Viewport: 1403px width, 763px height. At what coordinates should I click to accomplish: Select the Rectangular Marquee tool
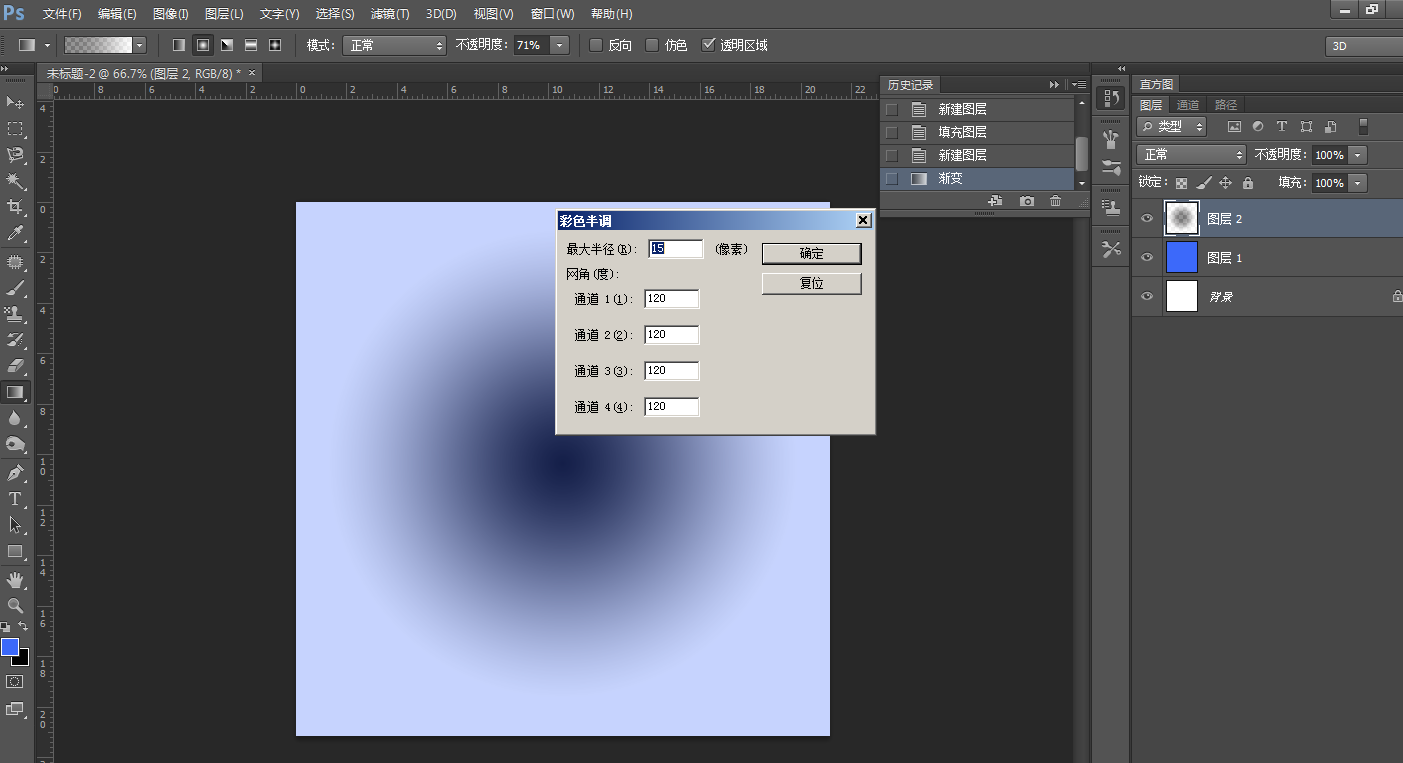coord(15,129)
